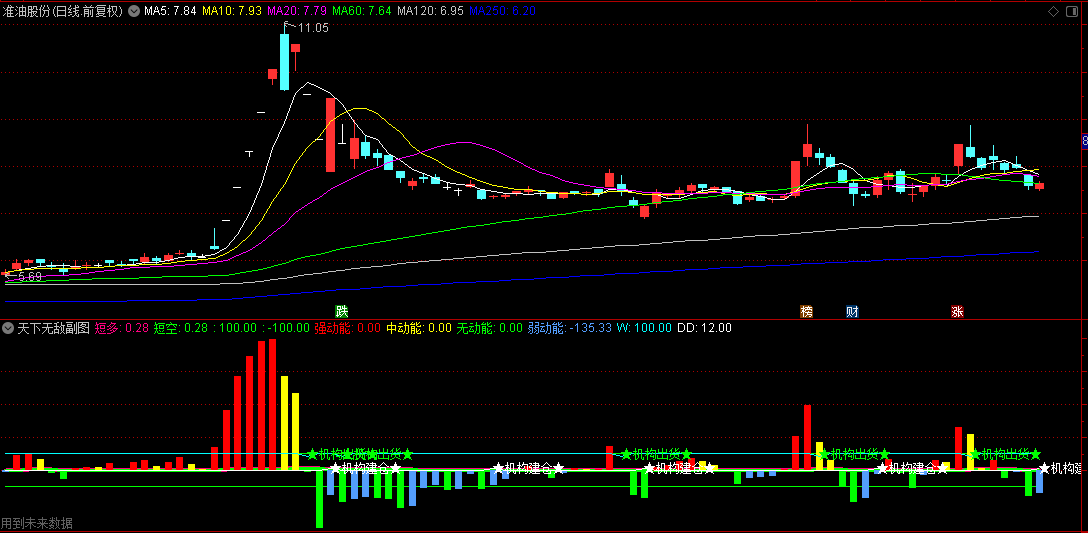The width and height of the screenshot is (1088, 533).
Task: Click the diamond marker icon at top right
Action: (x=1053, y=11)
